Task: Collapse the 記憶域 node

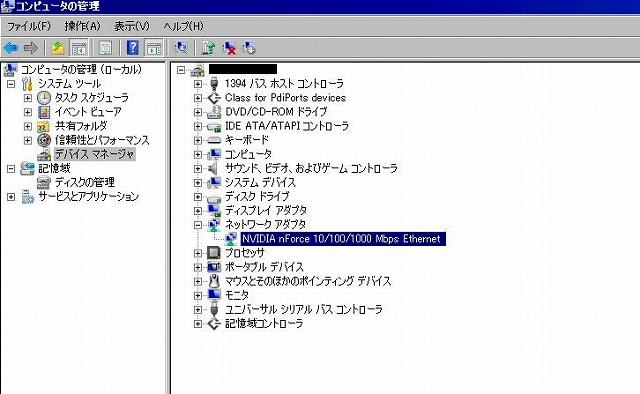Action: click(x=11, y=169)
